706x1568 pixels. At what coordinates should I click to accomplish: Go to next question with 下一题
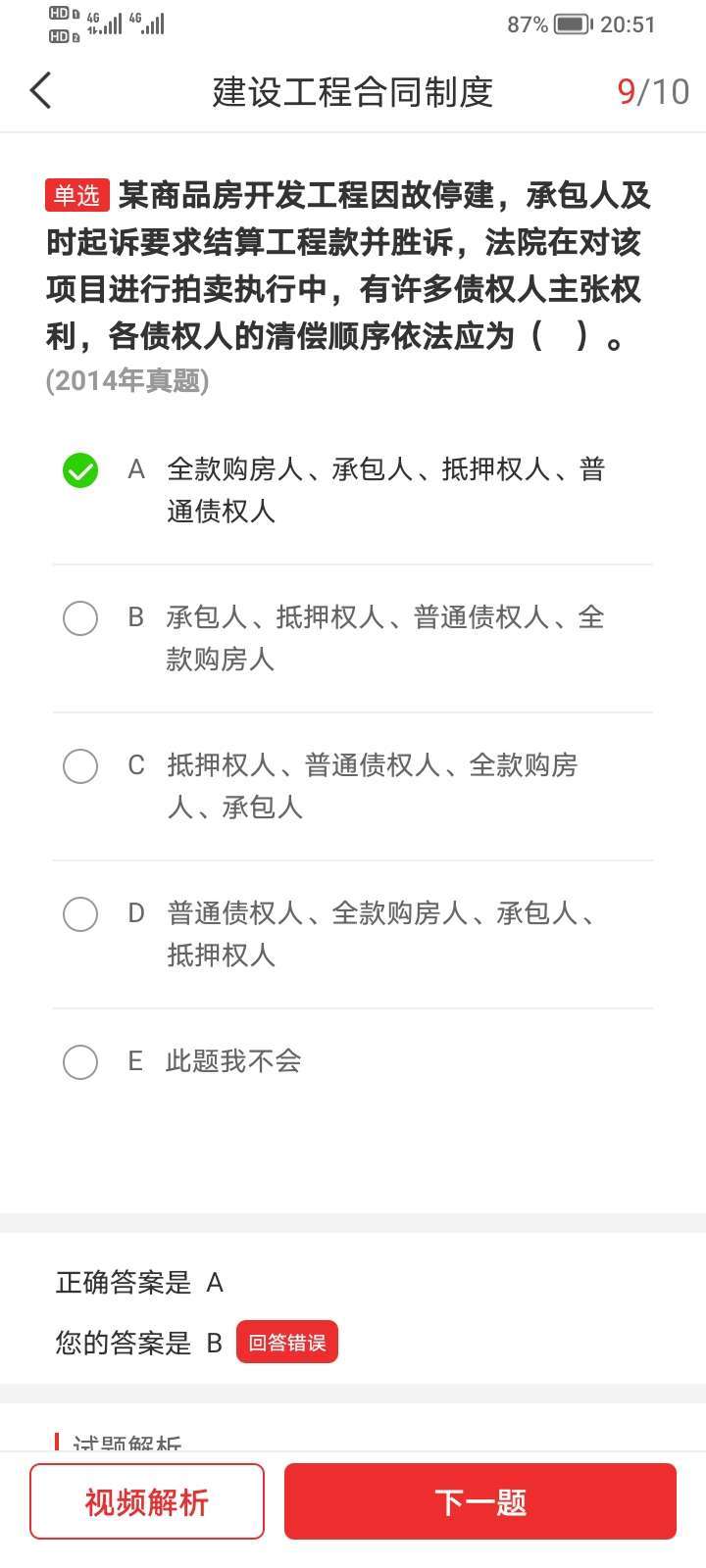[x=480, y=1501]
